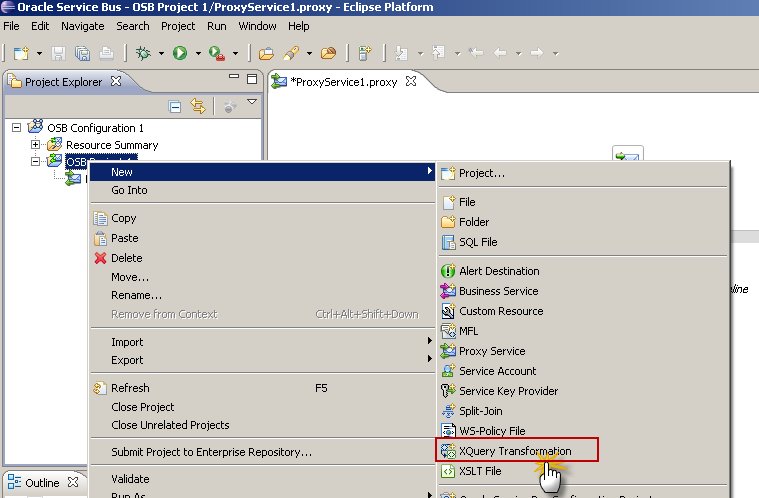Click the Save disk icon in toolbar
The image size is (759, 498).
tap(59, 53)
